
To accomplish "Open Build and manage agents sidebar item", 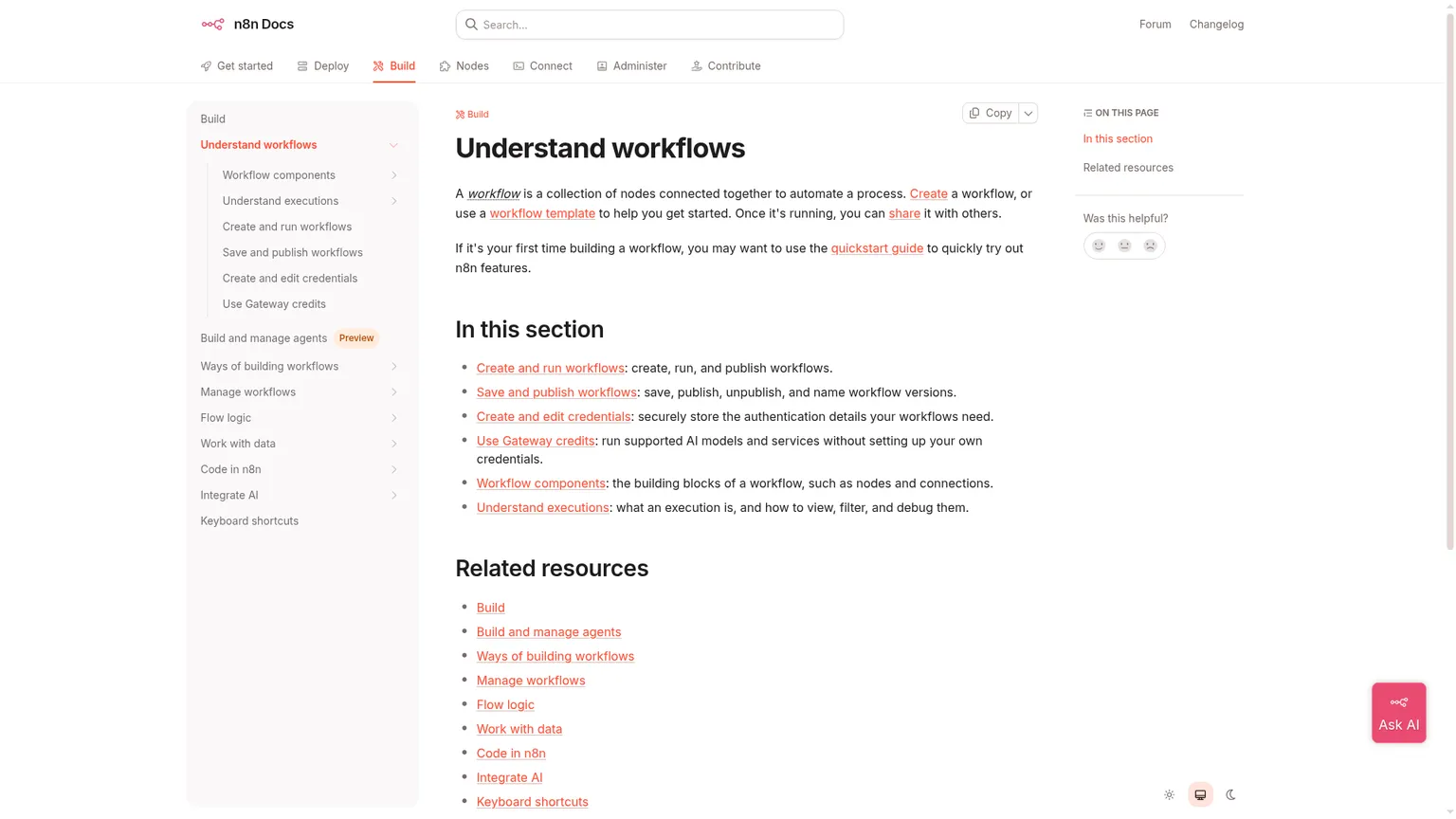I will 264,338.
